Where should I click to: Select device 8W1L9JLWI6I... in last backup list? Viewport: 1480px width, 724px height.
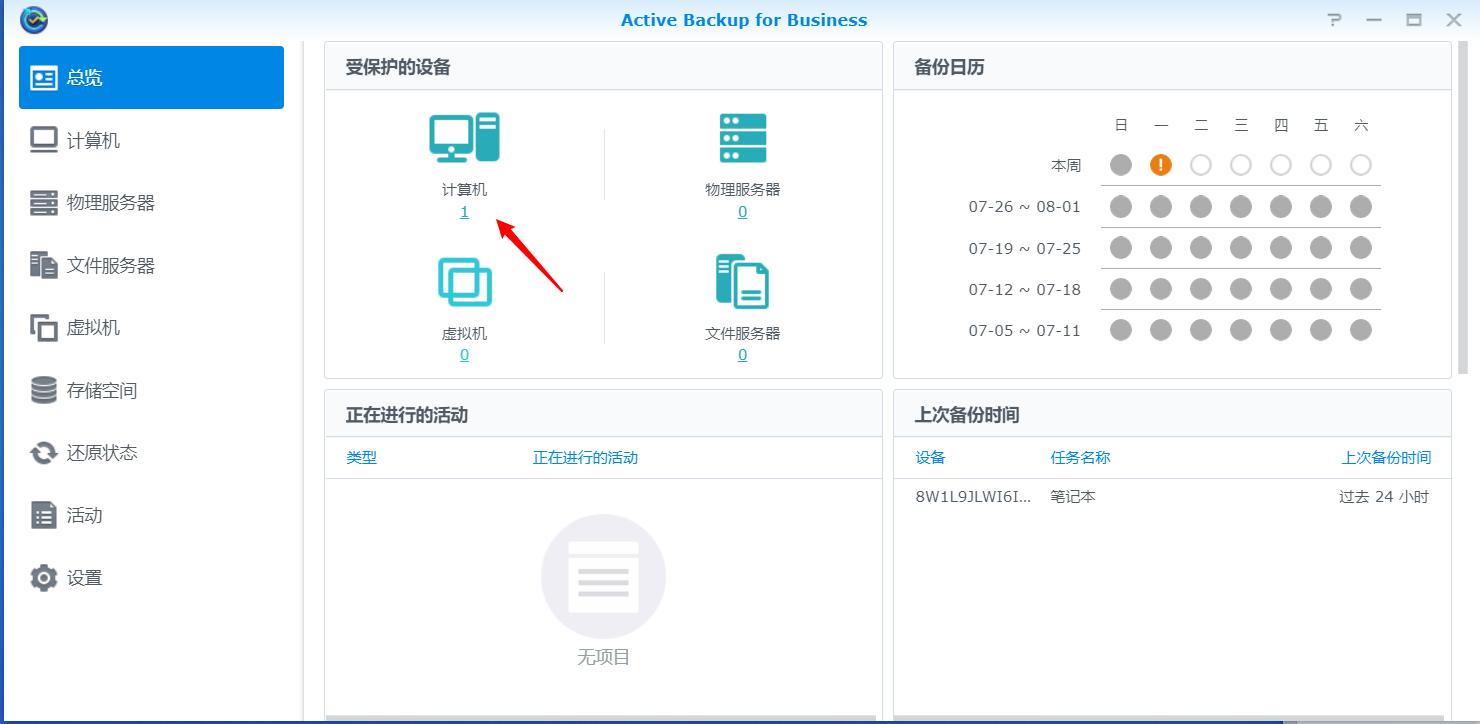tap(973, 497)
